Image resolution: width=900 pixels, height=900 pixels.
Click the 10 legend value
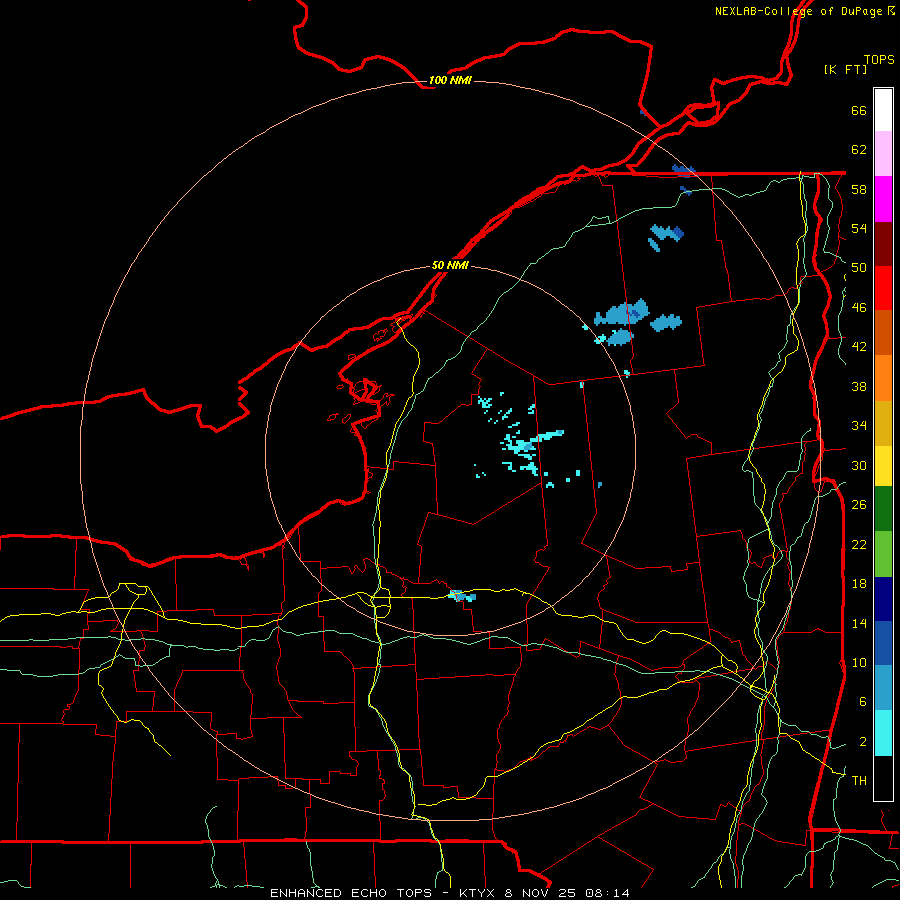(x=859, y=662)
